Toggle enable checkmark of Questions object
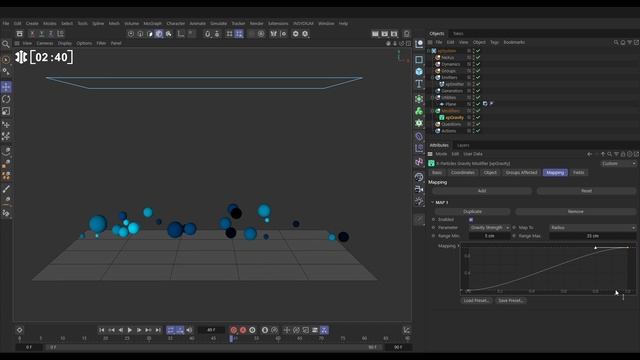The image size is (640, 360). [478, 124]
